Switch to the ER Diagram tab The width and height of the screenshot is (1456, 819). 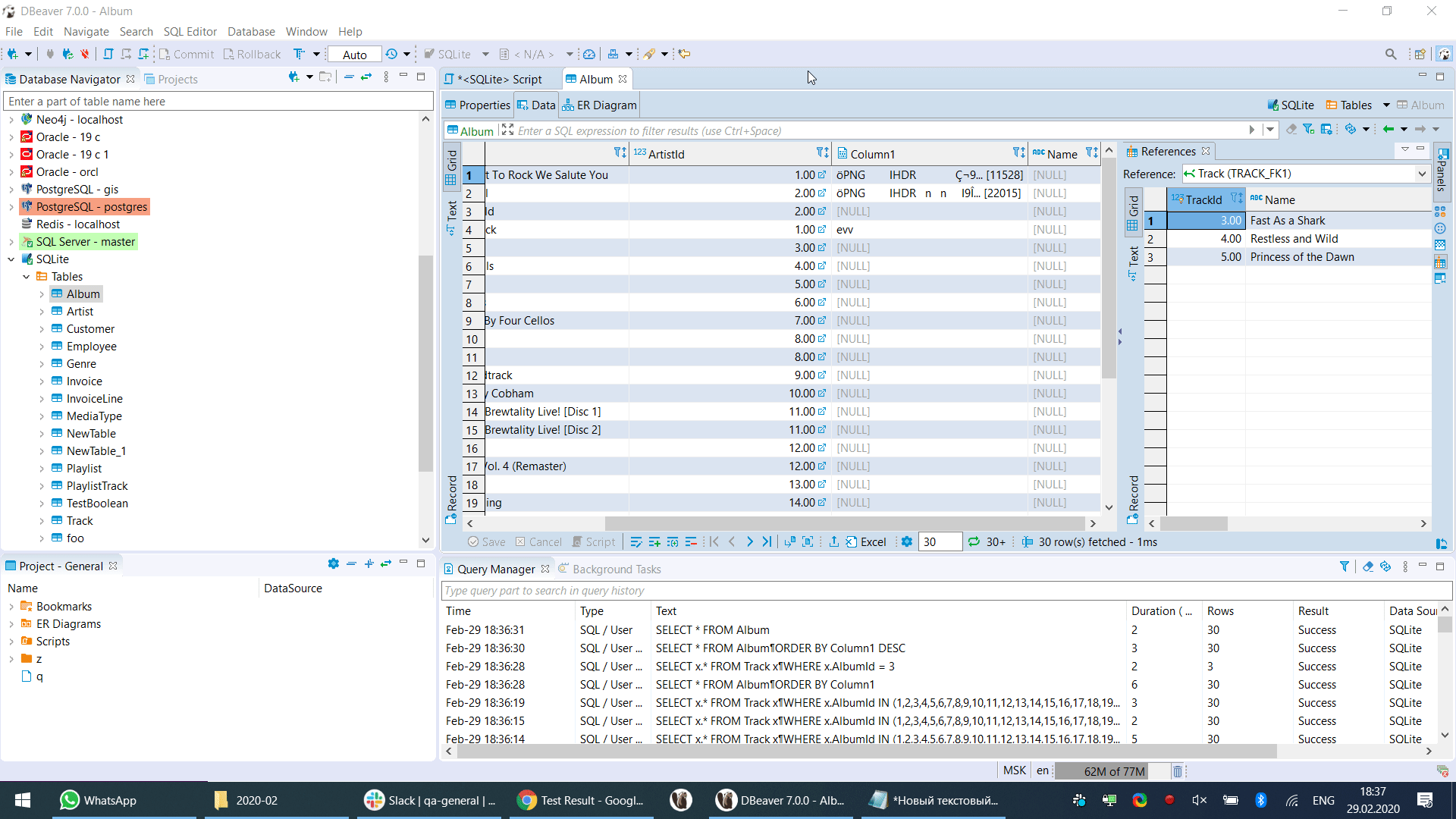click(599, 105)
